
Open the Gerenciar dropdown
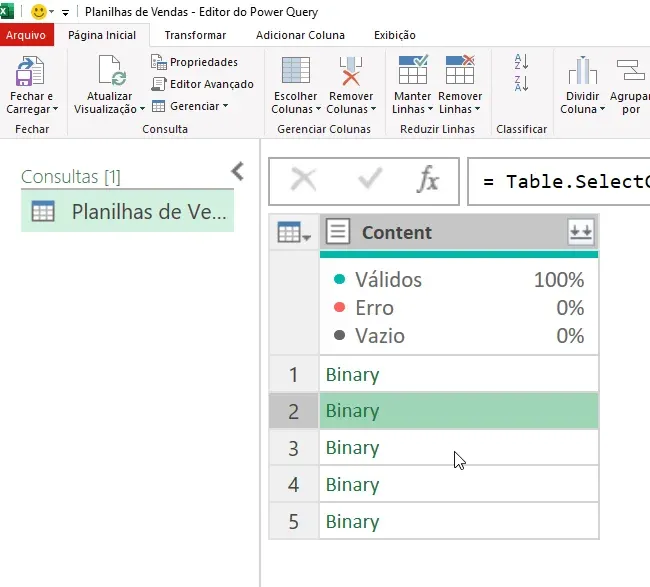[190, 106]
